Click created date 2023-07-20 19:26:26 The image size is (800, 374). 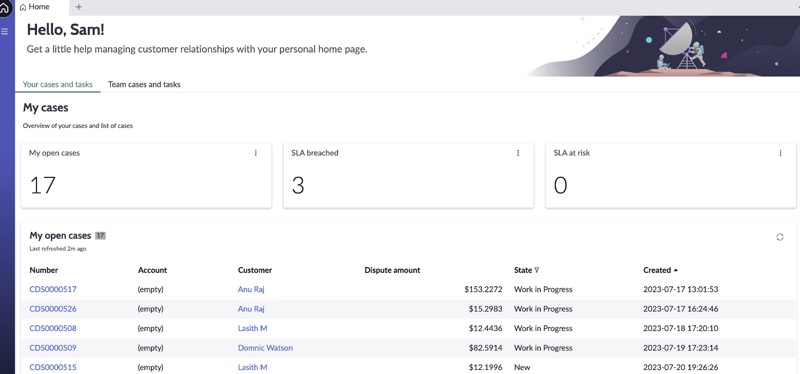[x=680, y=367]
